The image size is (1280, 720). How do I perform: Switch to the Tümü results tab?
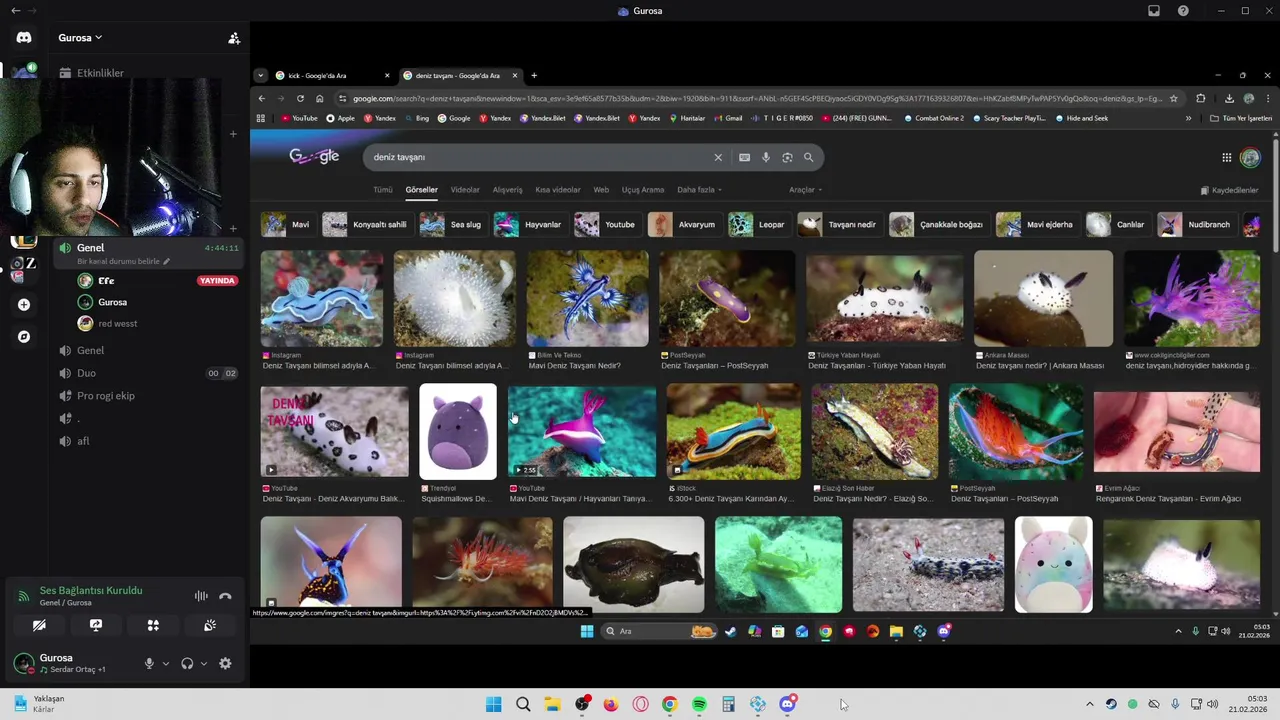[383, 190]
